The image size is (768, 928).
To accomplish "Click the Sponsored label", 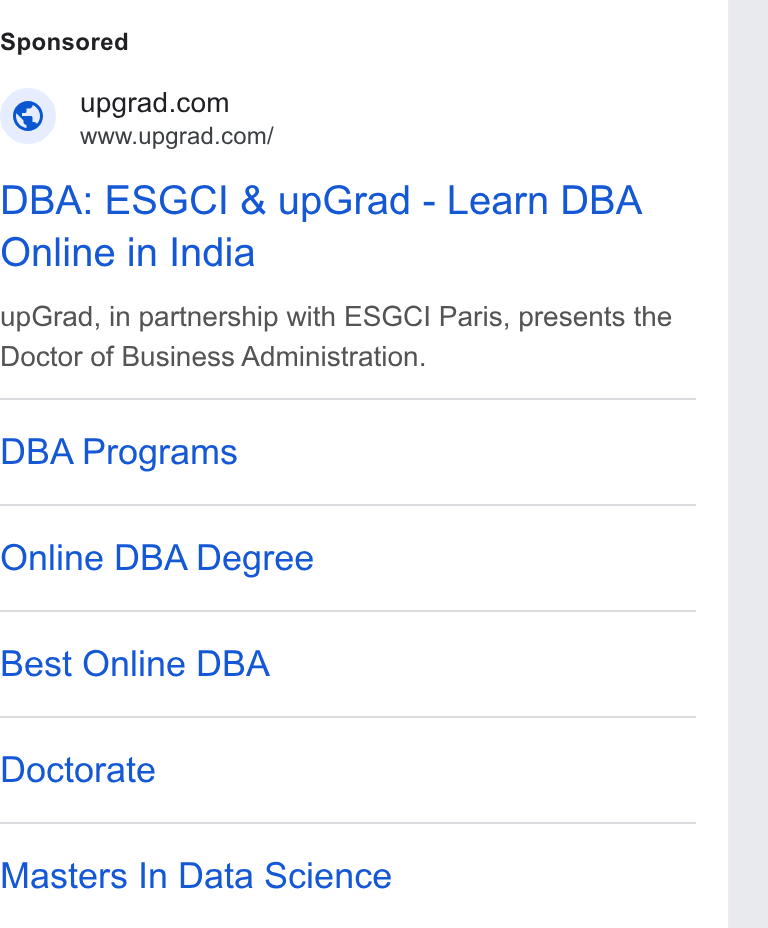I will tap(64, 43).
